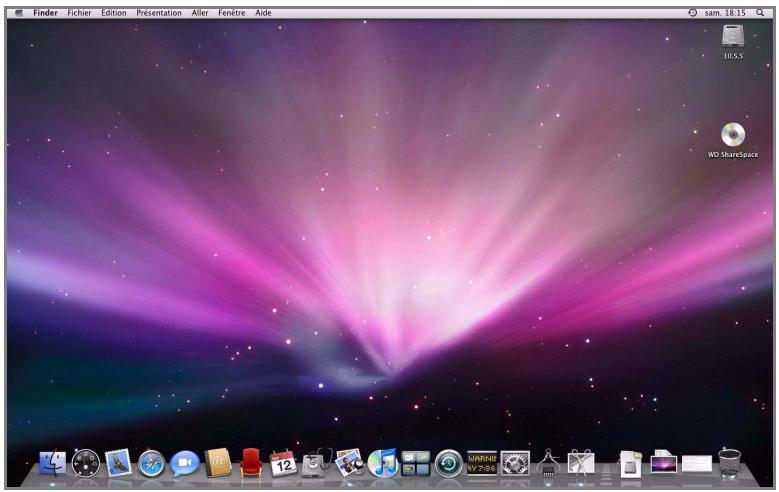Open Console warning log icon
This screenshot has width=779, height=492.
click(482, 463)
